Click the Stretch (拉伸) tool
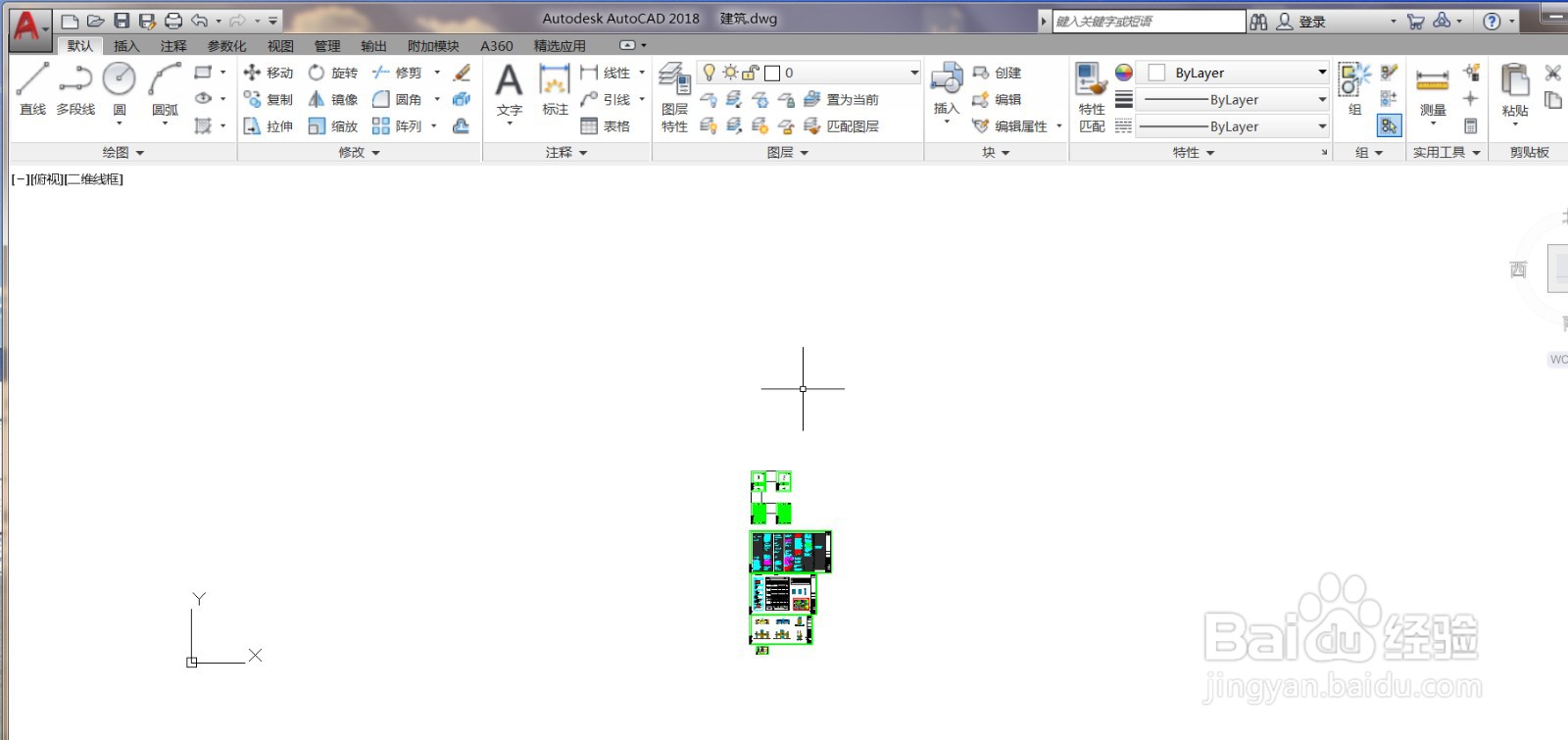 coord(269,125)
